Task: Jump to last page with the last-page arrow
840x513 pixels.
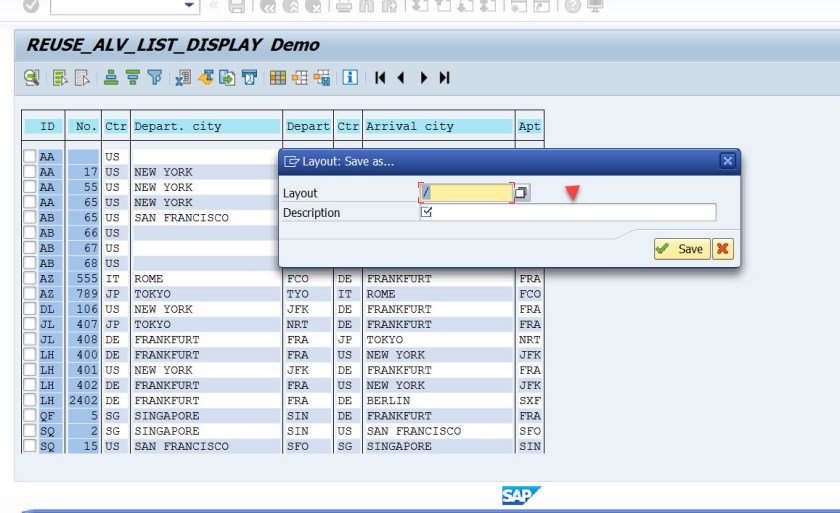Action: (x=444, y=77)
